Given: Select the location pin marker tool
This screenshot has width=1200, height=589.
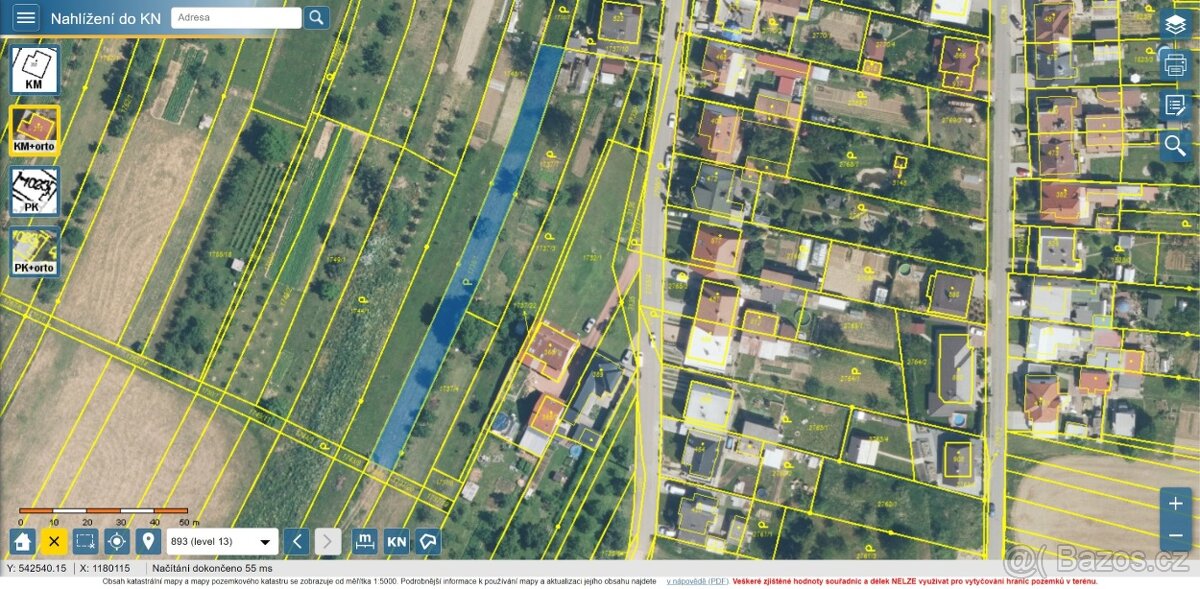Looking at the screenshot, I should click(148, 541).
